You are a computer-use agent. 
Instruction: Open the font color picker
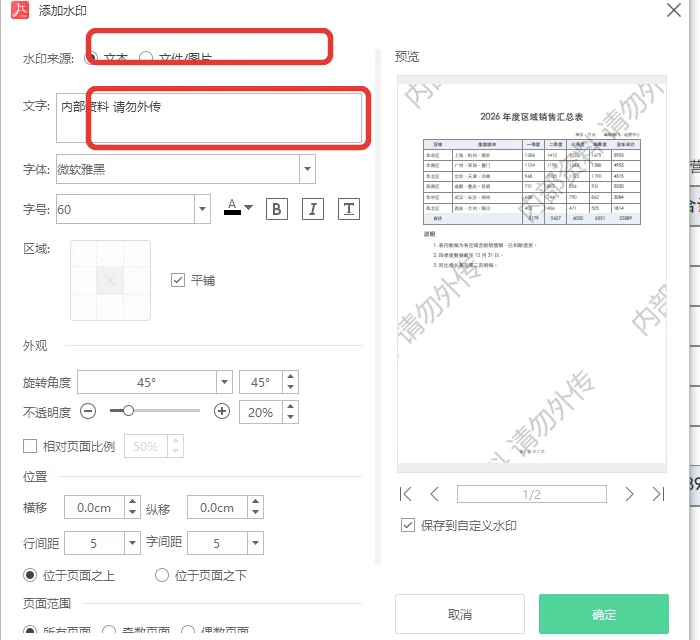pyautogui.click(x=238, y=208)
